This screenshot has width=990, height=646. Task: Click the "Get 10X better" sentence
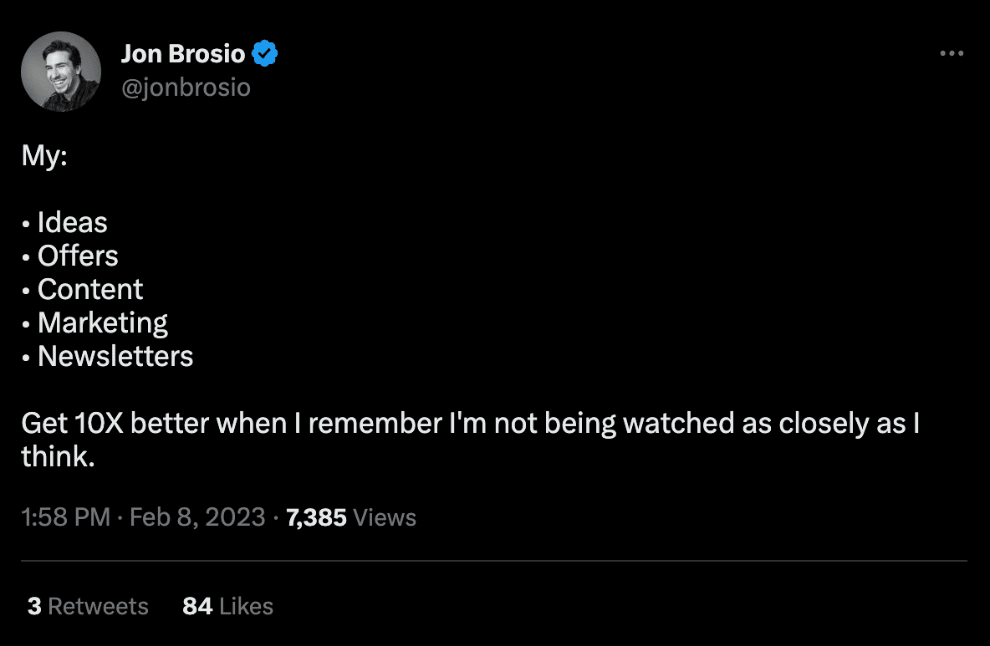(x=470, y=423)
